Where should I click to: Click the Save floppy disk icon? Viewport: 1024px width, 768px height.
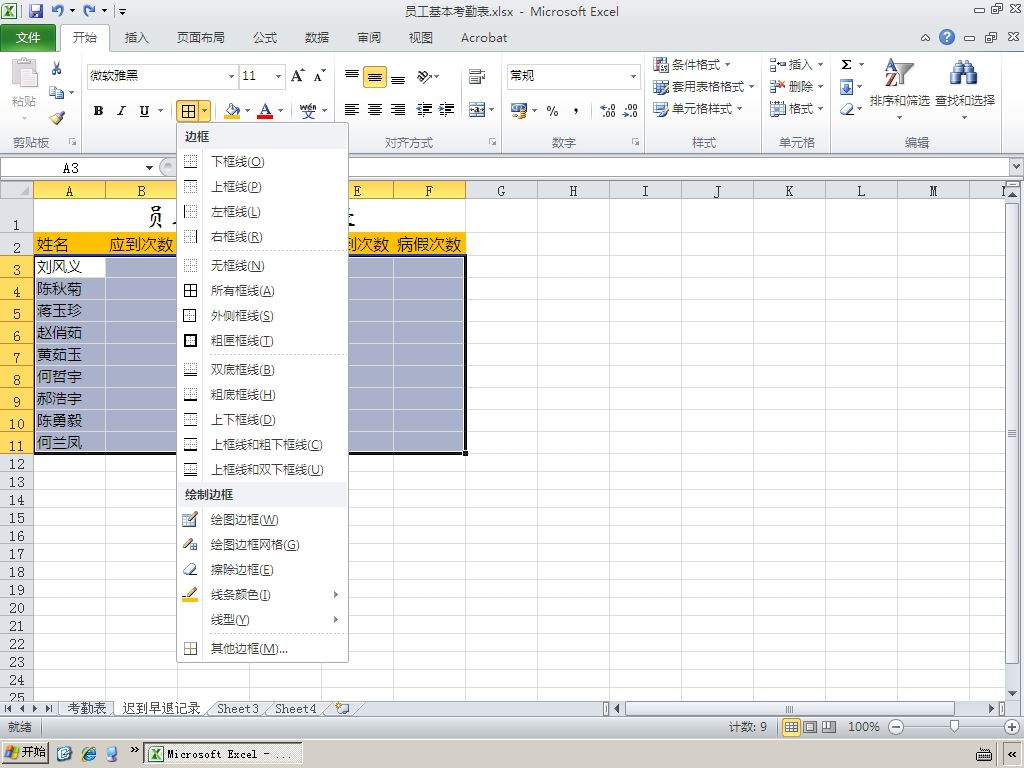[35, 10]
